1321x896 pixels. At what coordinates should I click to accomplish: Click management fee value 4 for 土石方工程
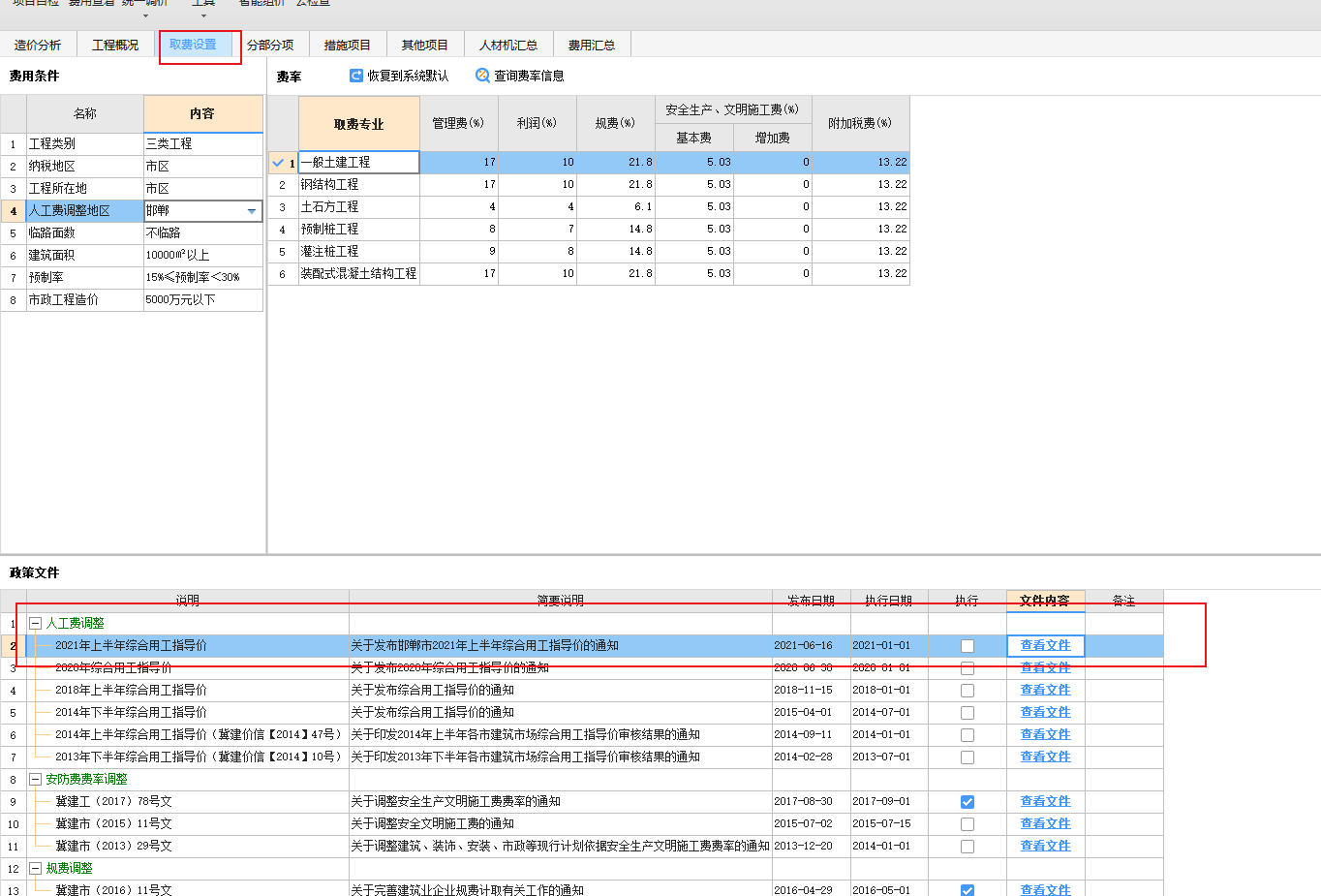coord(458,206)
